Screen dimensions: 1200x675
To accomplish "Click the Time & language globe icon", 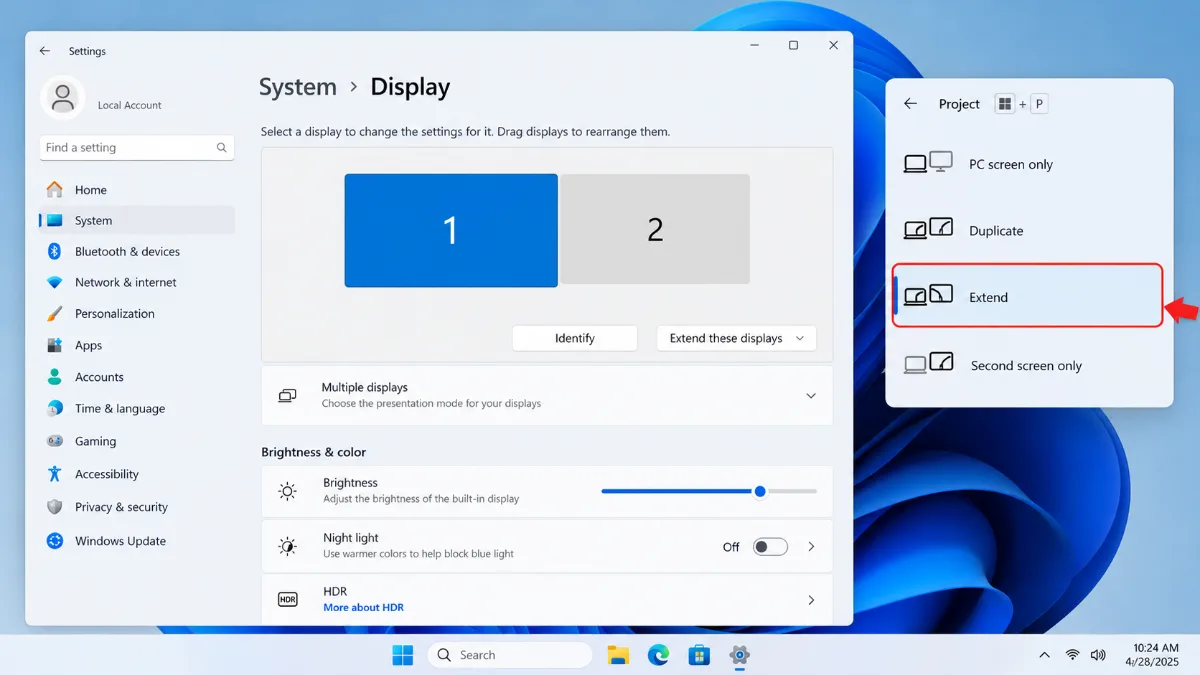I will pyautogui.click(x=55, y=408).
